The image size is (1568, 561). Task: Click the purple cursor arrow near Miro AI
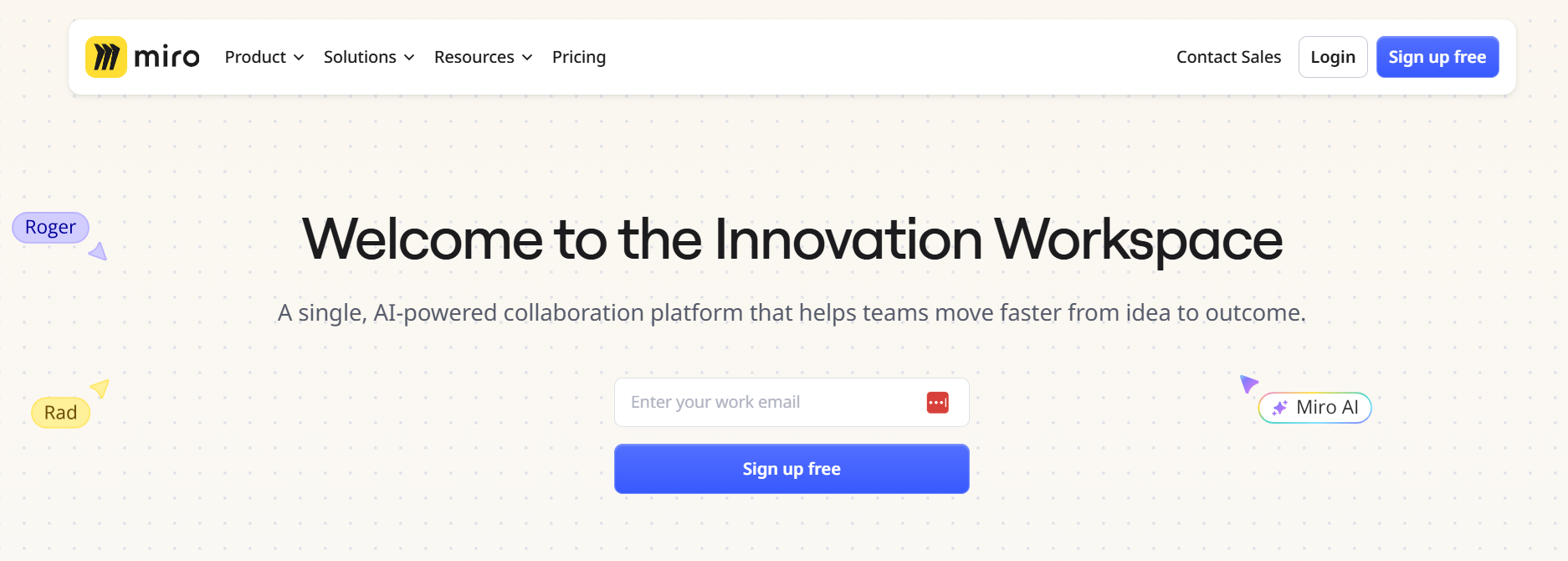(1248, 384)
